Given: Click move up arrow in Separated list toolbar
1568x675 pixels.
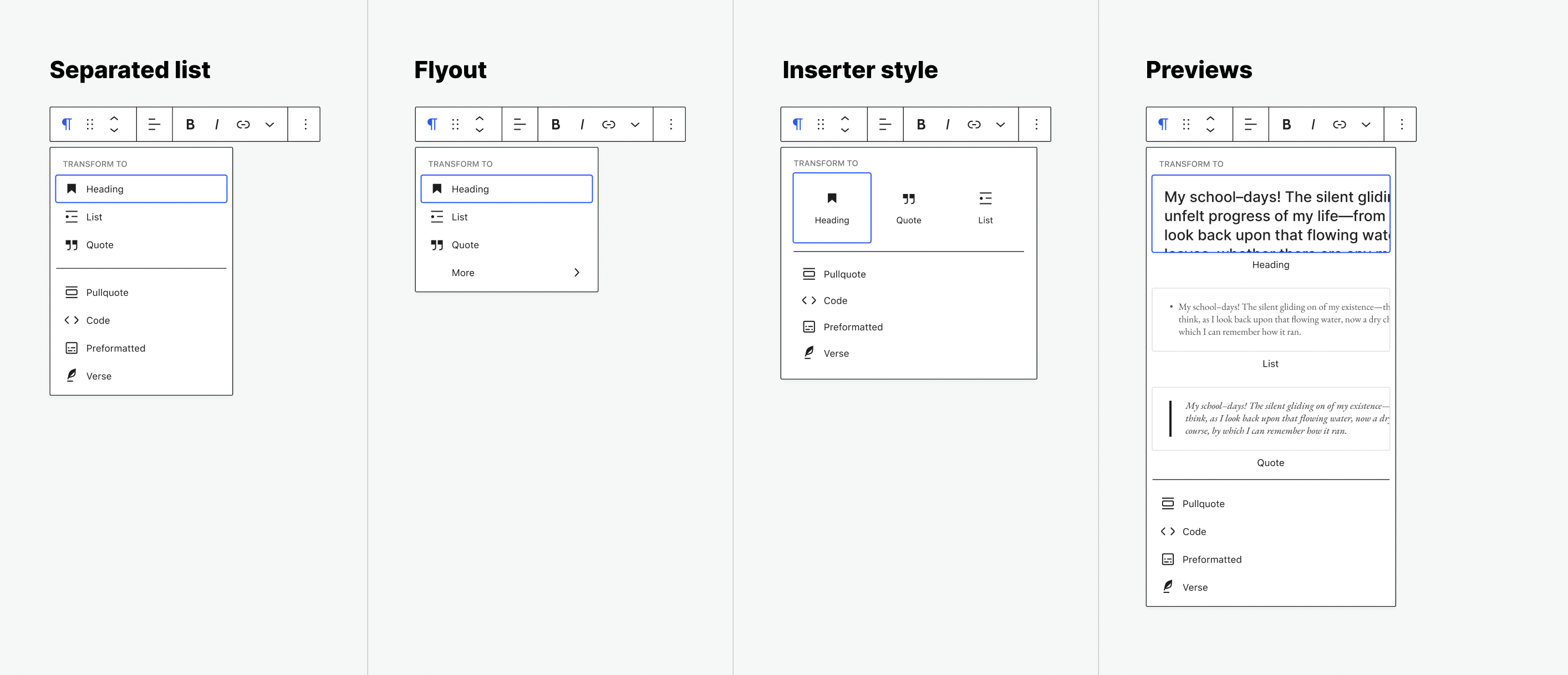Looking at the screenshot, I should pos(114,118).
